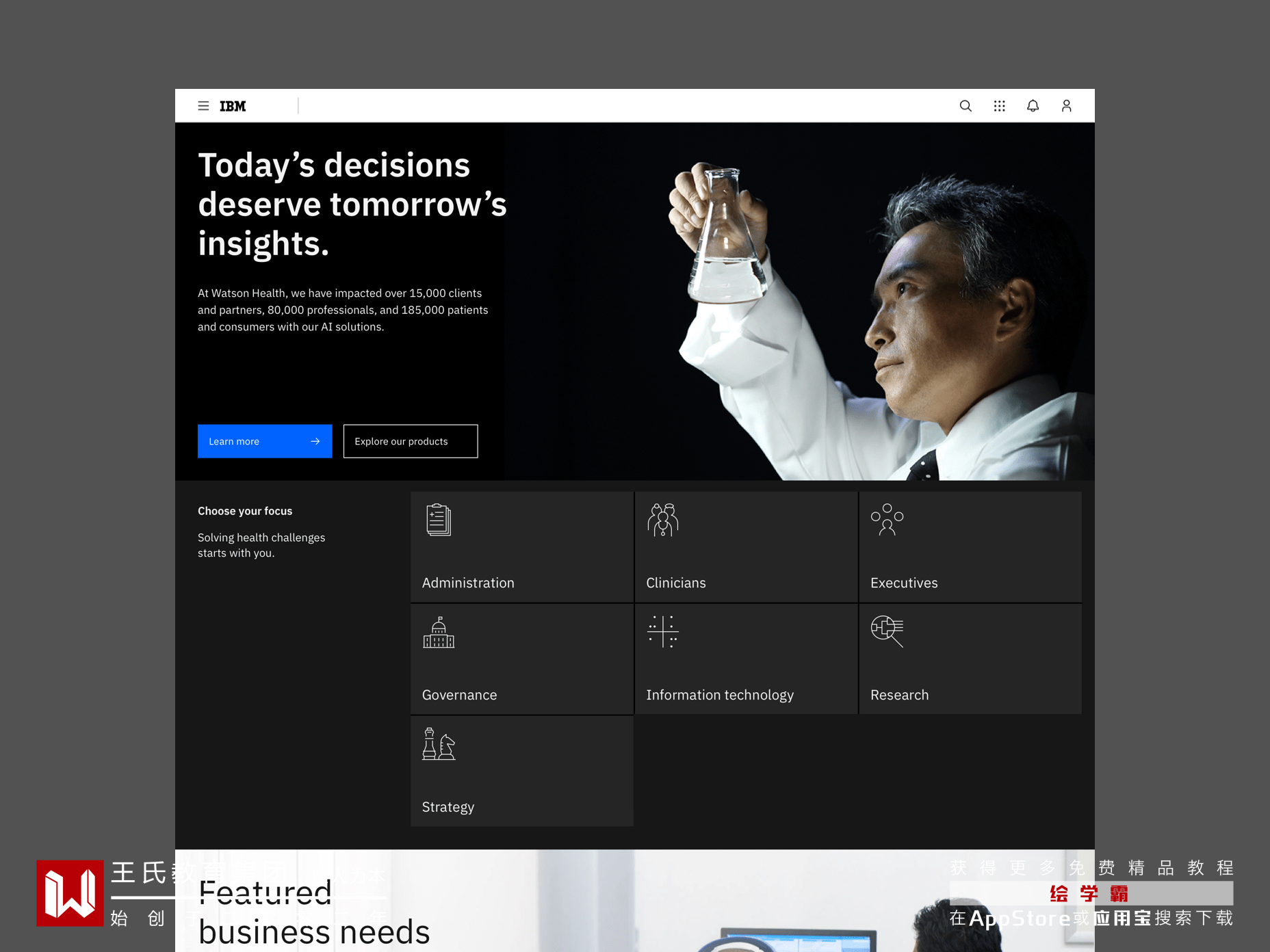The image size is (1270, 952).
Task: Click the Governance building icon
Action: 439,632
